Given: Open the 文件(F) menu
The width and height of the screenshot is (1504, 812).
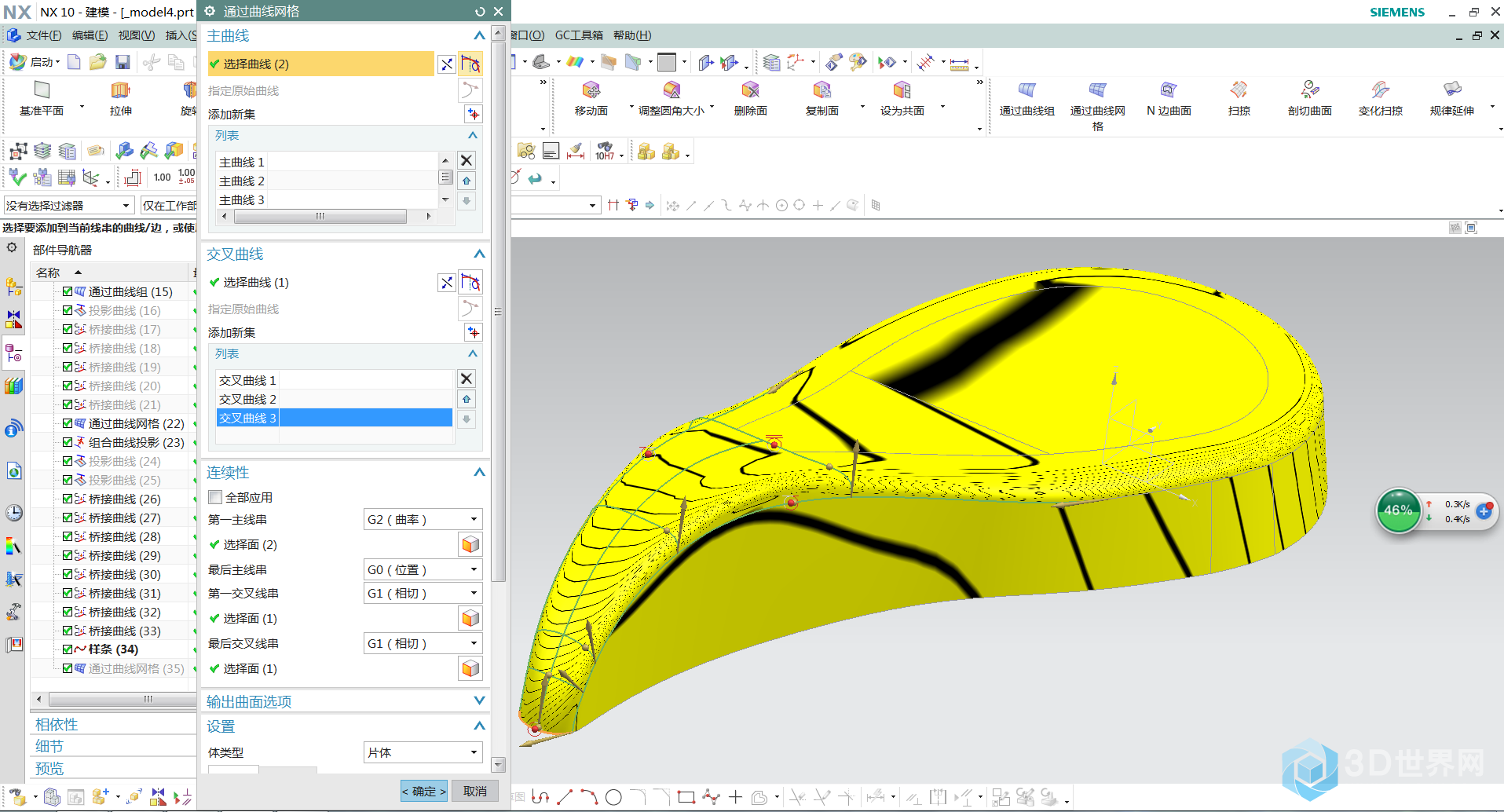Looking at the screenshot, I should click(43, 35).
